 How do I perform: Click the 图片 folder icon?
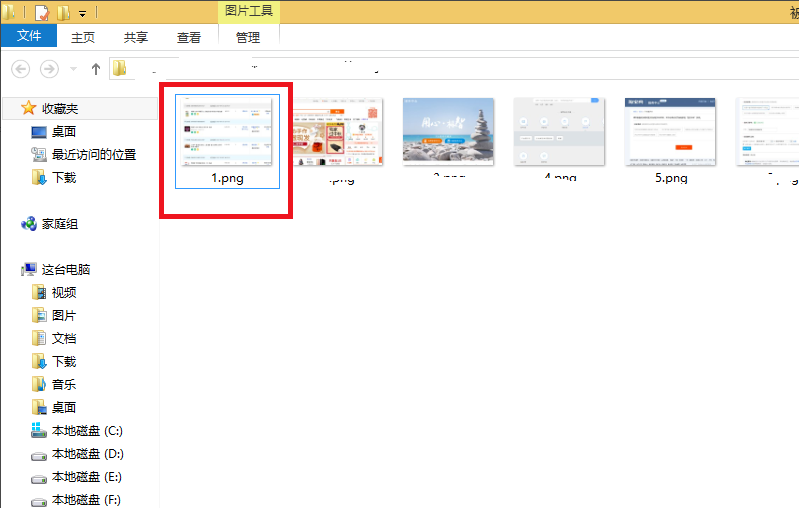click(x=39, y=315)
